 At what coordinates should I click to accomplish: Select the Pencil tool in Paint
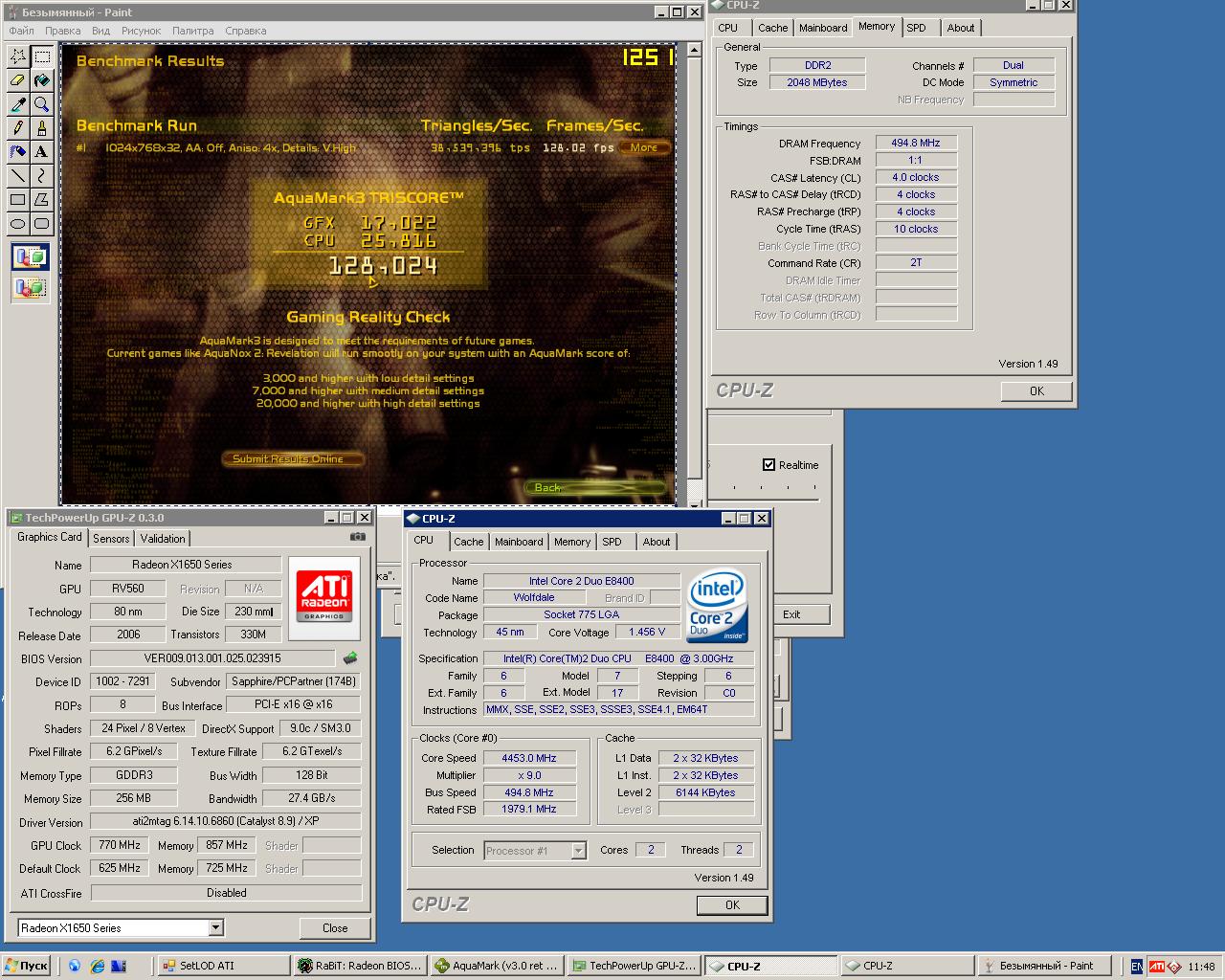[18, 128]
